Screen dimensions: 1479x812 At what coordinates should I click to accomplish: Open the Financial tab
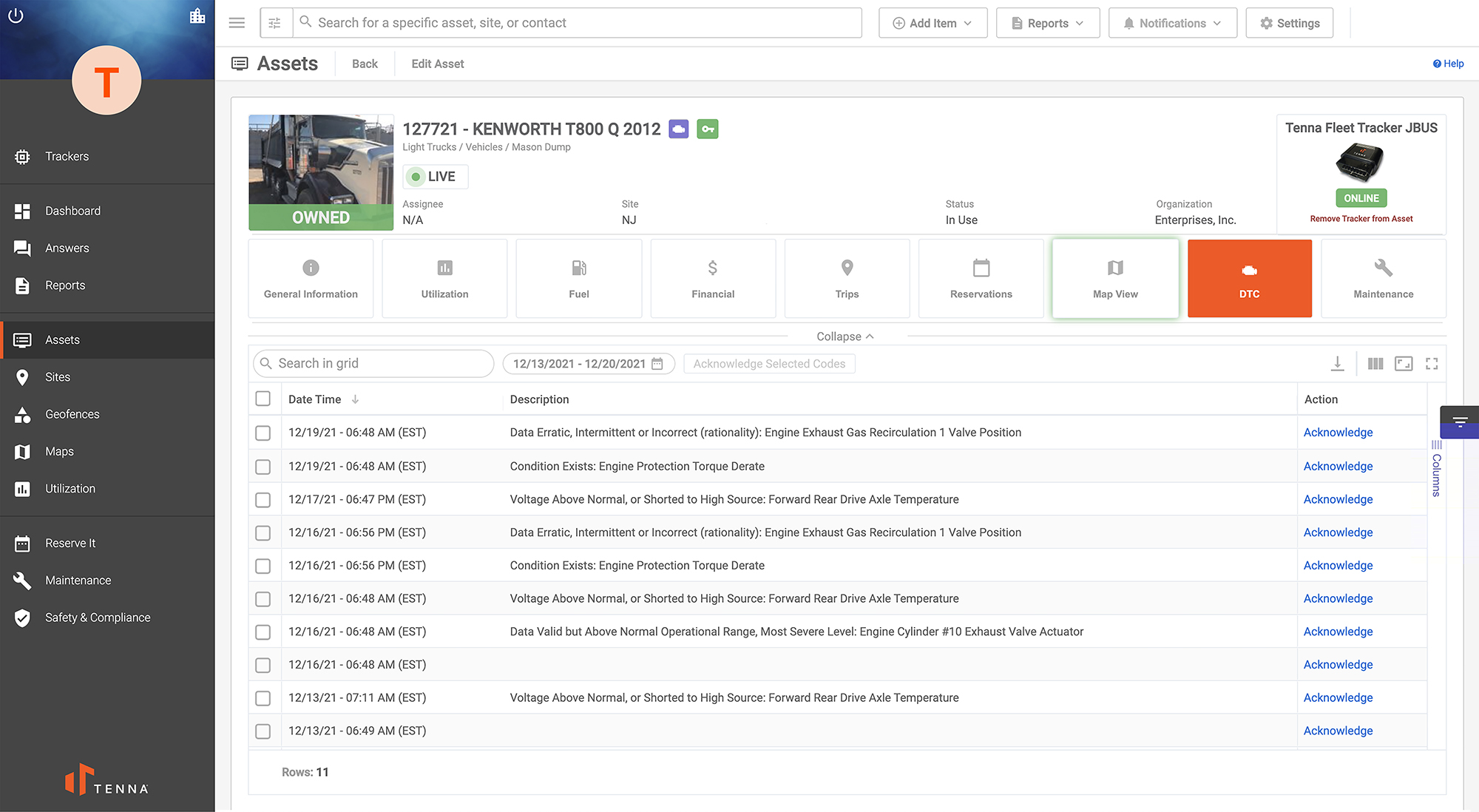pos(714,278)
